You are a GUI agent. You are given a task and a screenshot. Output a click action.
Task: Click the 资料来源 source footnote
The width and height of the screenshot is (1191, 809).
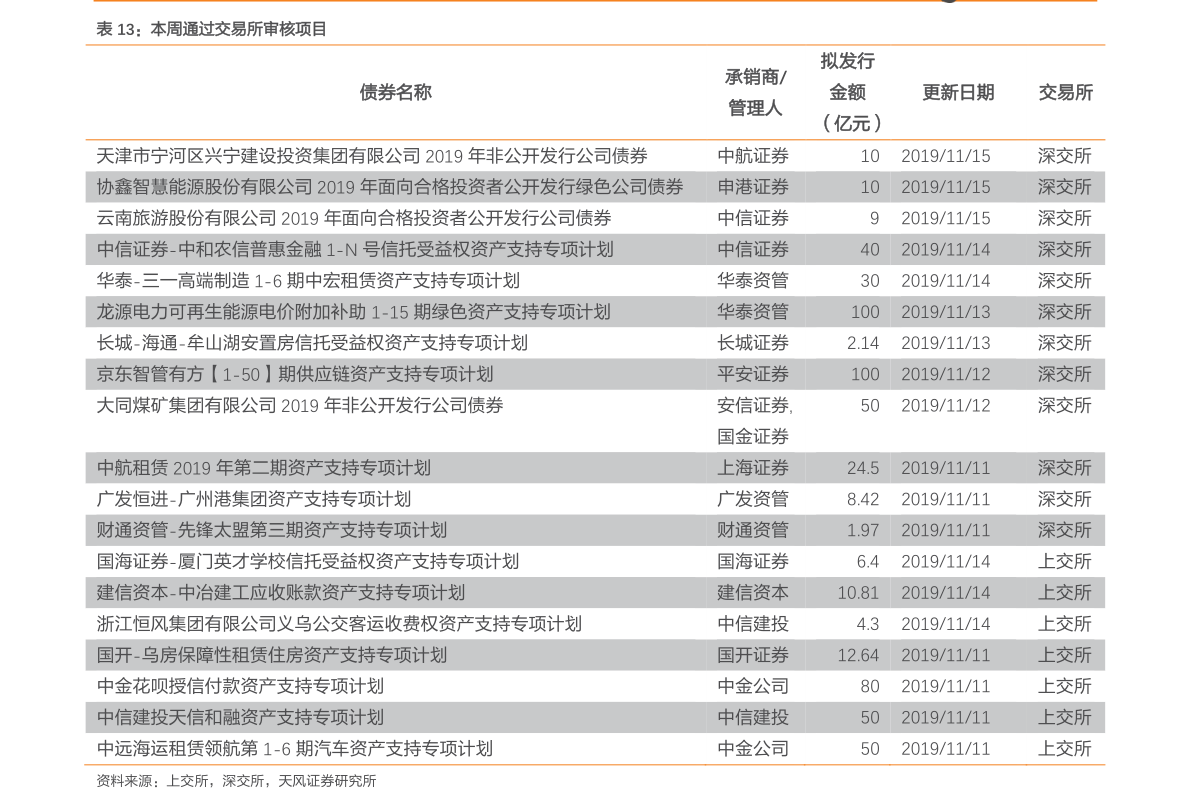236,781
